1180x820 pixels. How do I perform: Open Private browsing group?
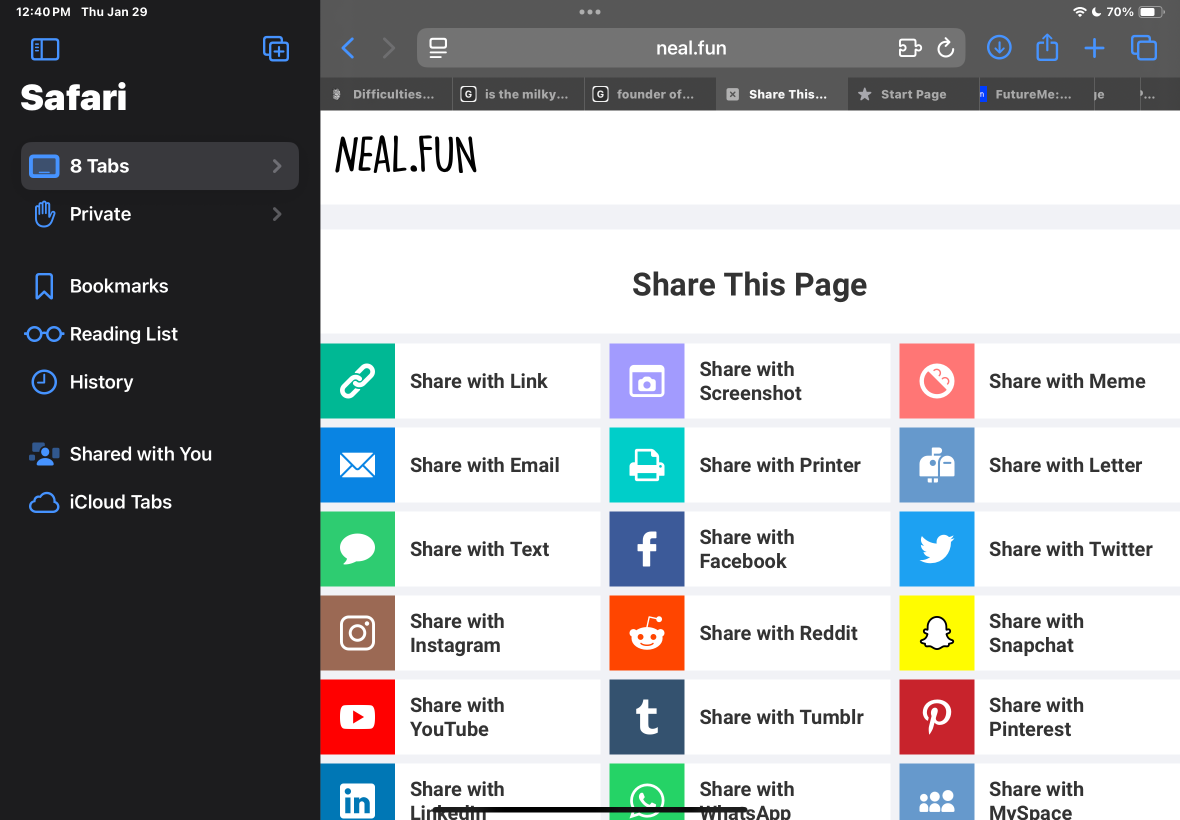160,214
